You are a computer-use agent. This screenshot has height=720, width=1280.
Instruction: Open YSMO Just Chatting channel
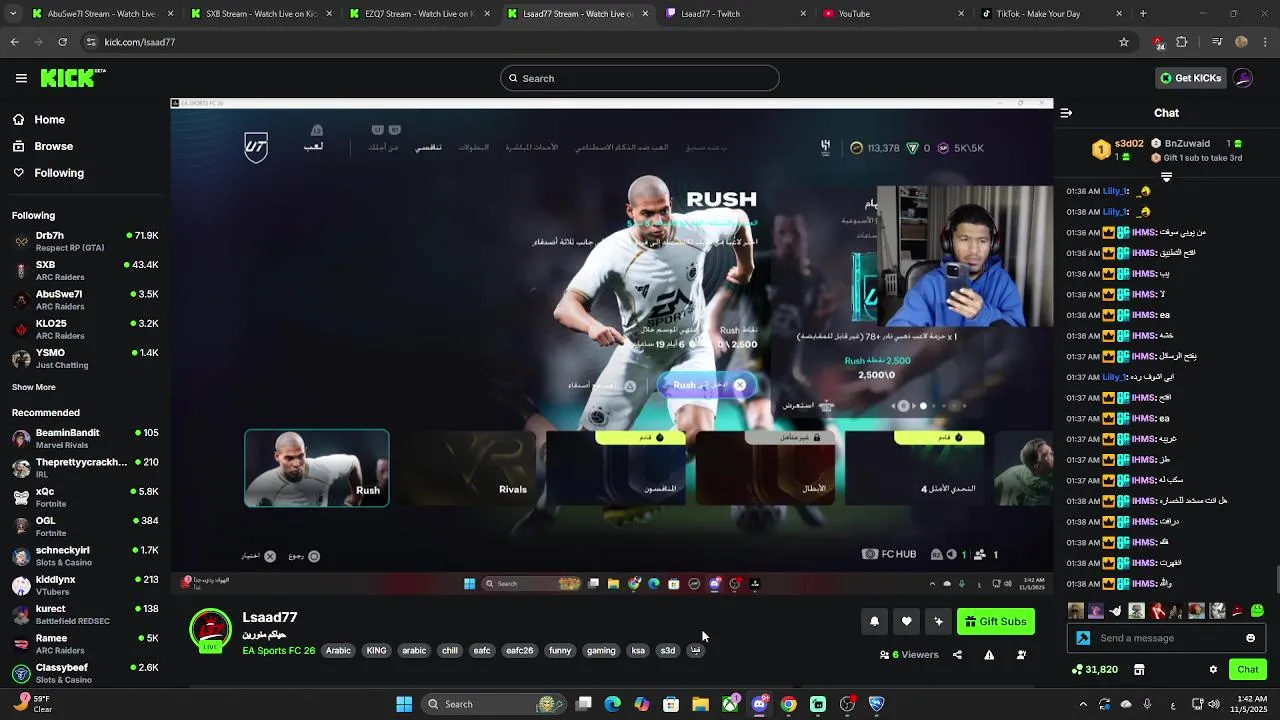[x=85, y=358]
